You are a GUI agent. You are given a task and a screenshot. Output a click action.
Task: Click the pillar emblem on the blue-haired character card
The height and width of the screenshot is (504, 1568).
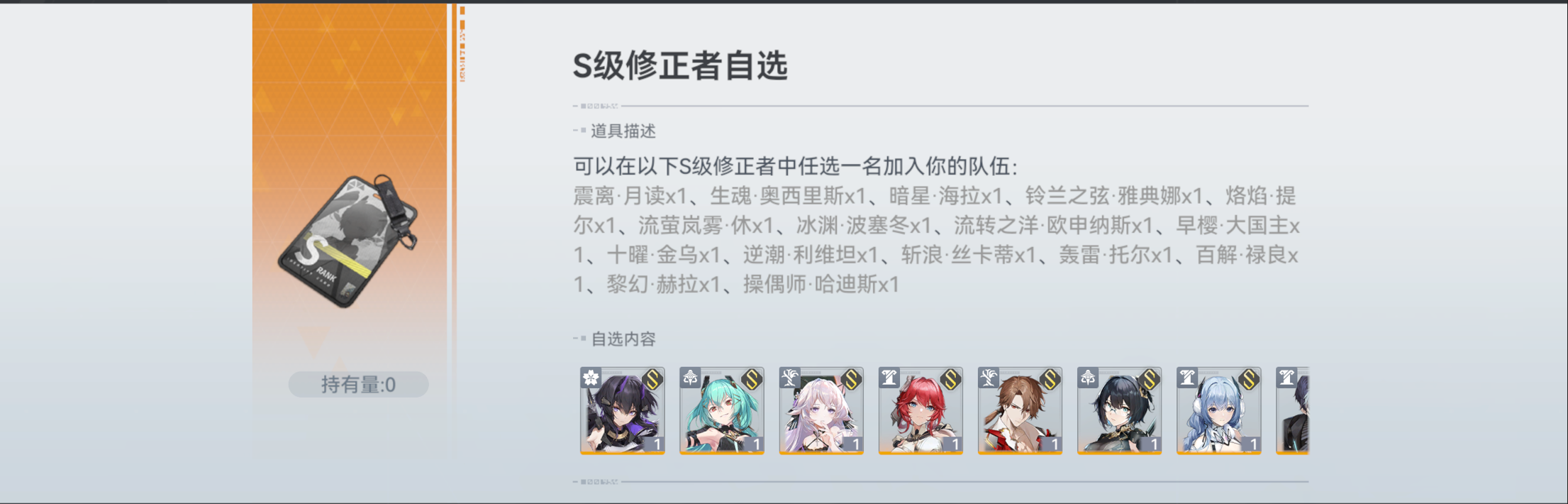point(1186,378)
